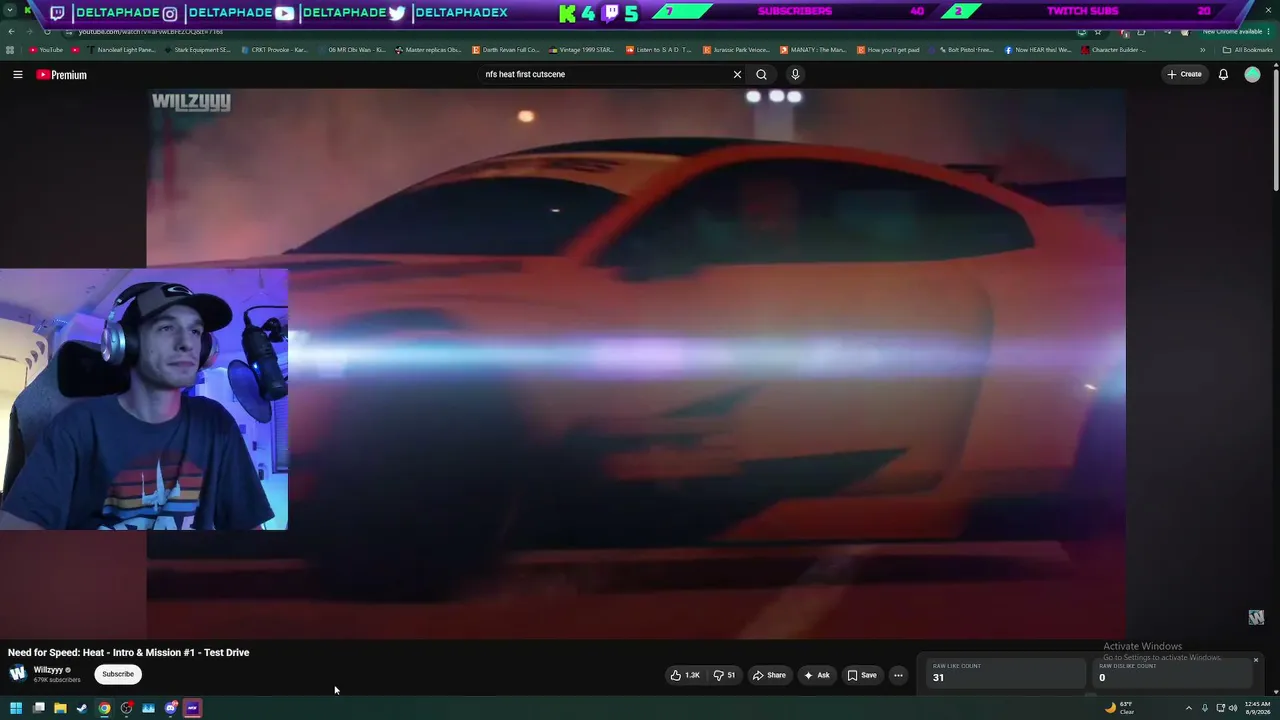Viewport: 1280px width, 720px height.
Task: Reload the page
Action: 47,32
